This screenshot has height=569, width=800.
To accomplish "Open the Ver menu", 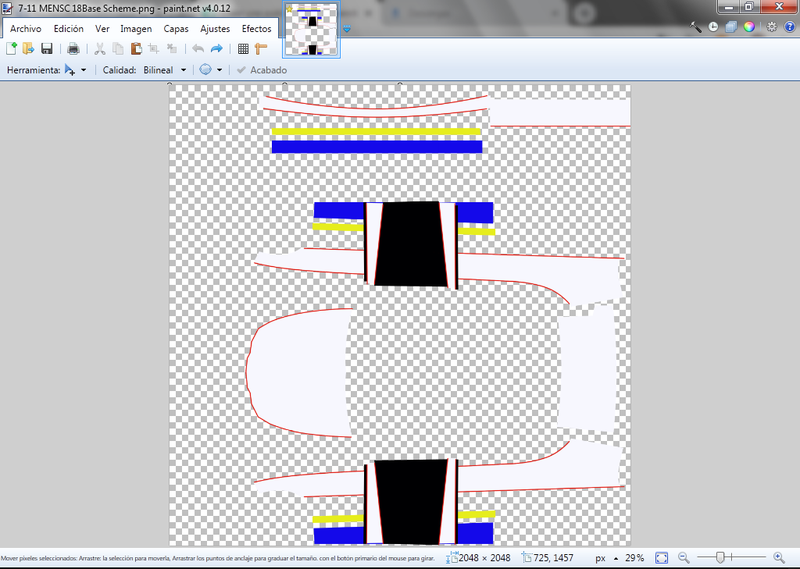I will pyautogui.click(x=102, y=29).
